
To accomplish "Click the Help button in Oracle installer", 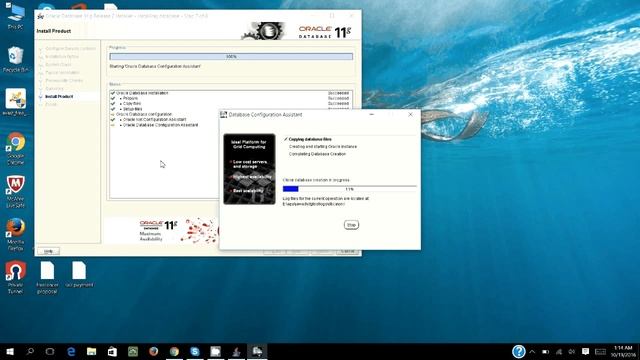I will coord(49,251).
